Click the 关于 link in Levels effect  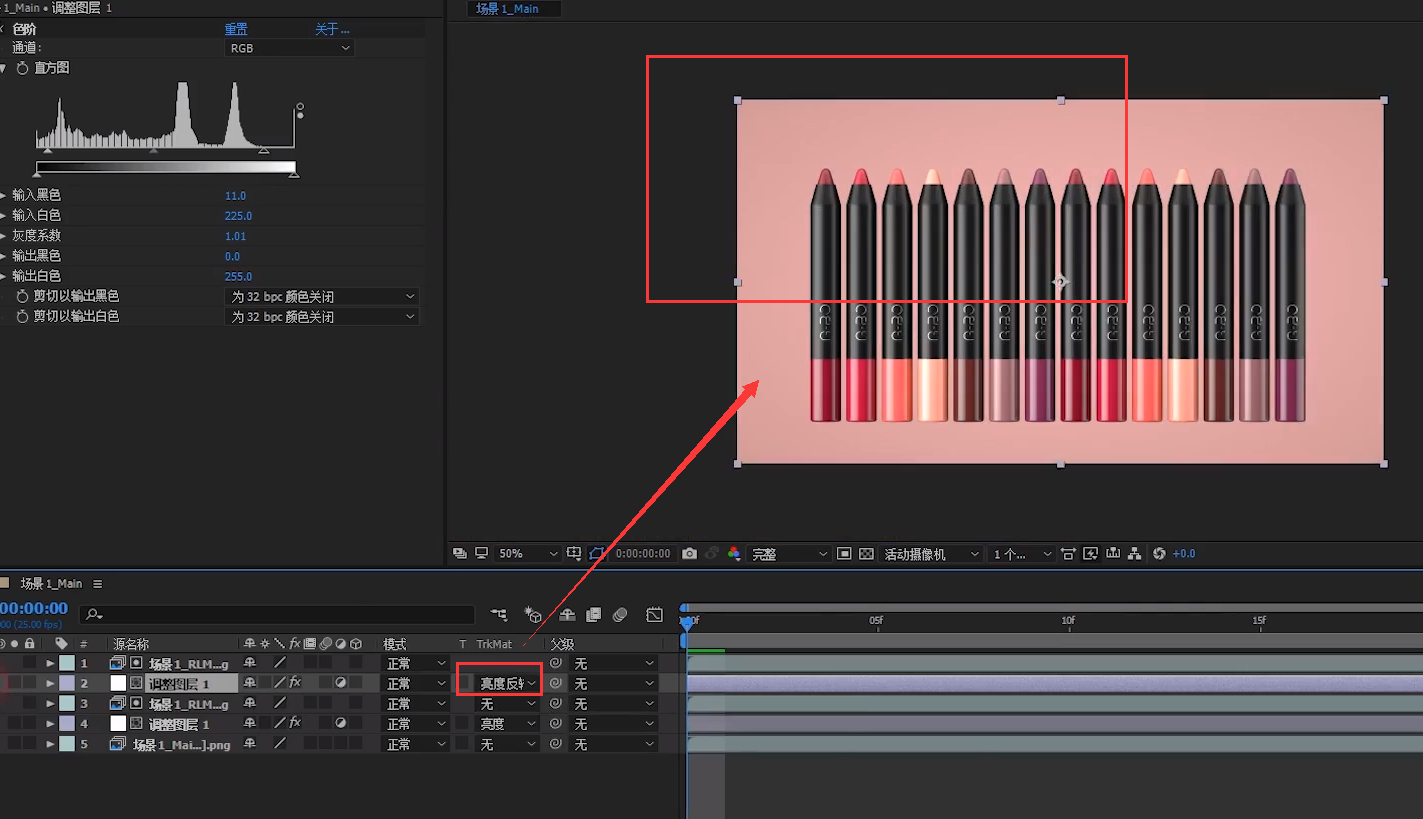[332, 29]
